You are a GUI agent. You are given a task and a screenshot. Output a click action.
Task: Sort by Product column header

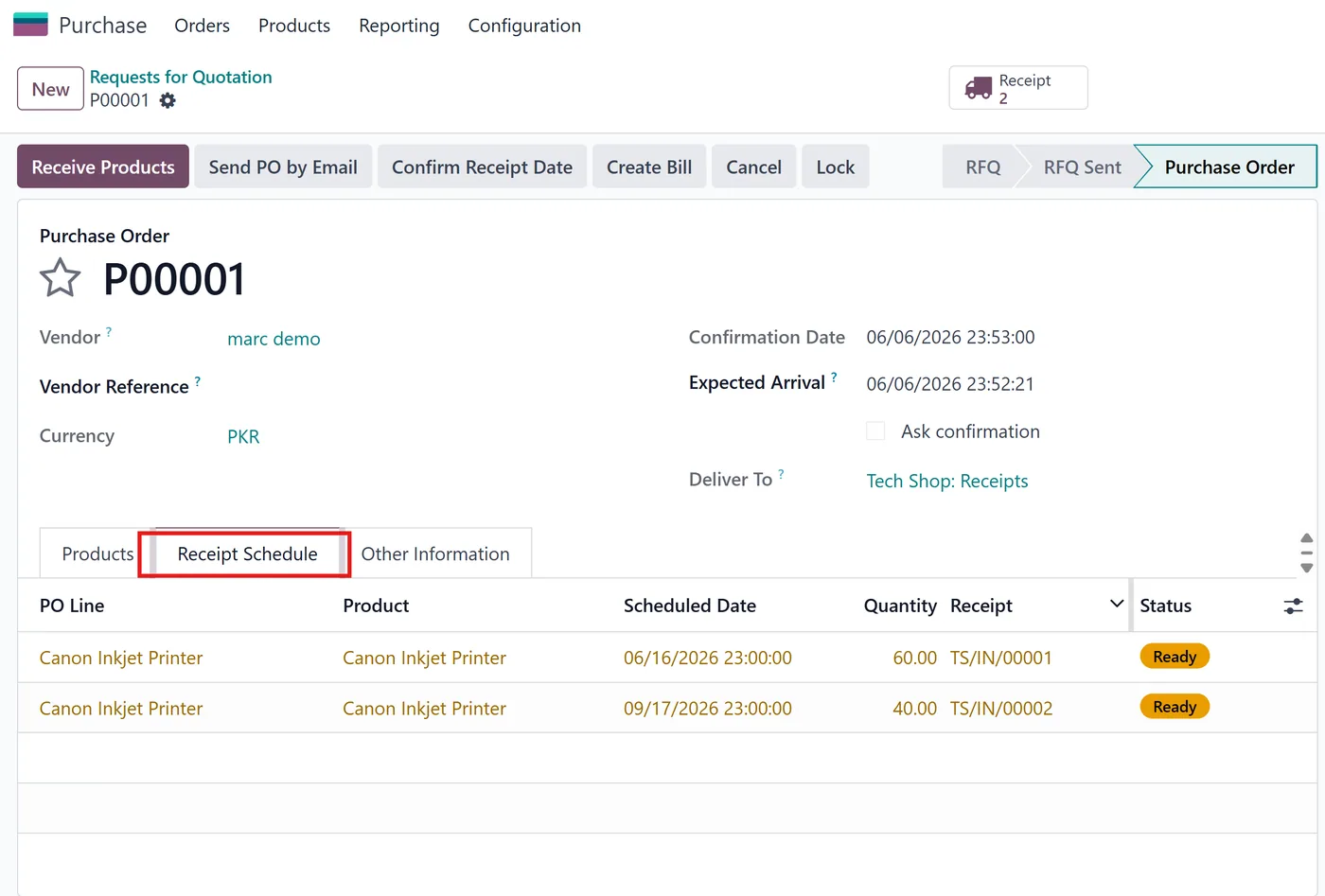click(376, 606)
